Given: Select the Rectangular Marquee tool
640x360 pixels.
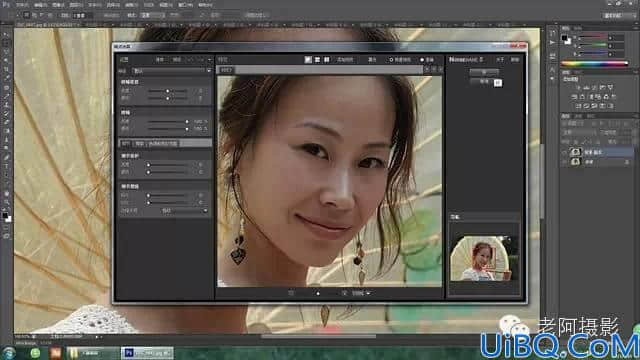Looking at the screenshot, I should [6, 43].
